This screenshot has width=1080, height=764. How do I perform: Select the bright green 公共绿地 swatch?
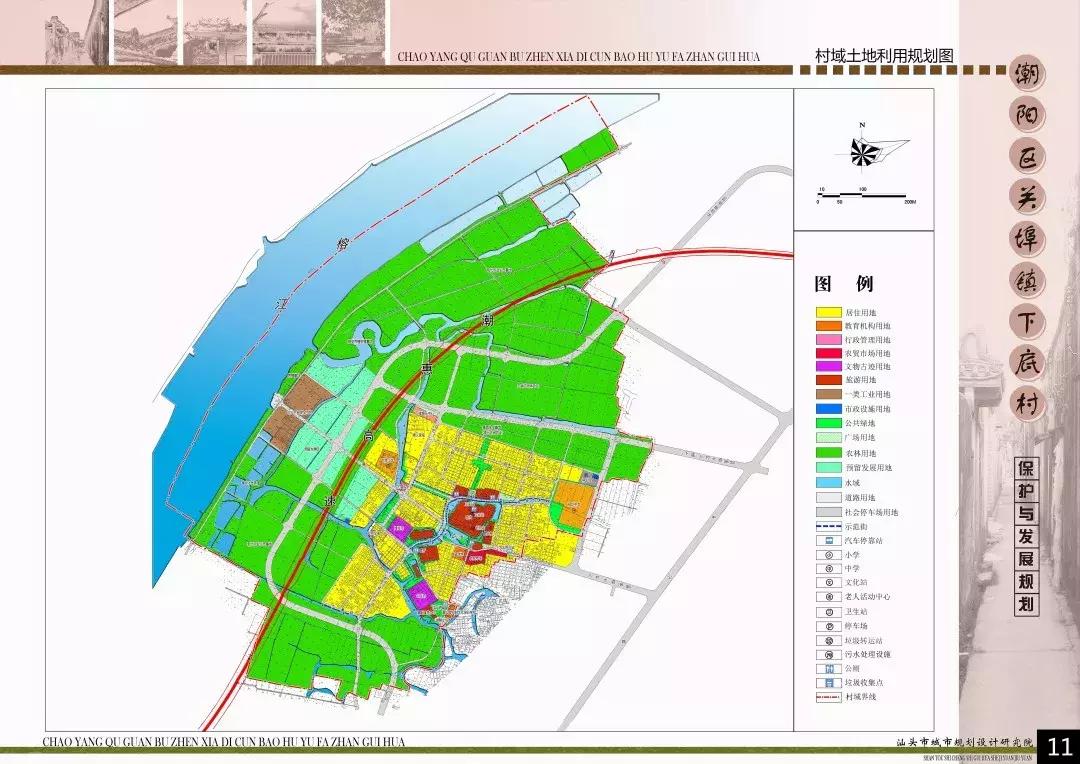click(829, 423)
